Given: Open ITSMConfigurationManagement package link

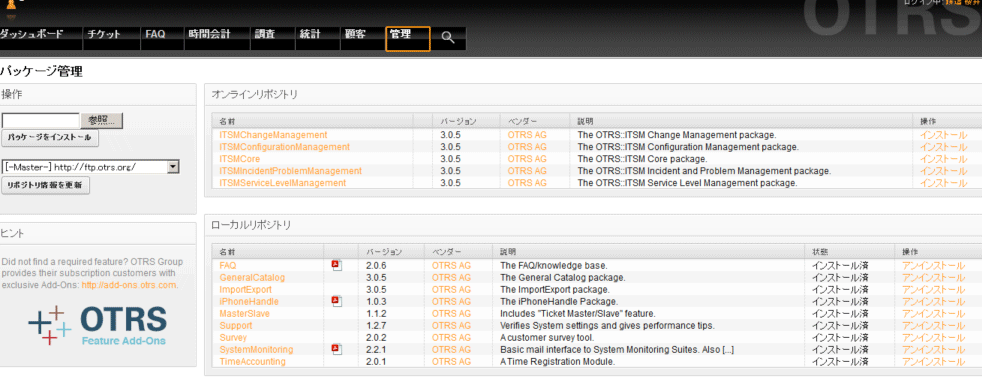Looking at the screenshot, I should 284,147.
